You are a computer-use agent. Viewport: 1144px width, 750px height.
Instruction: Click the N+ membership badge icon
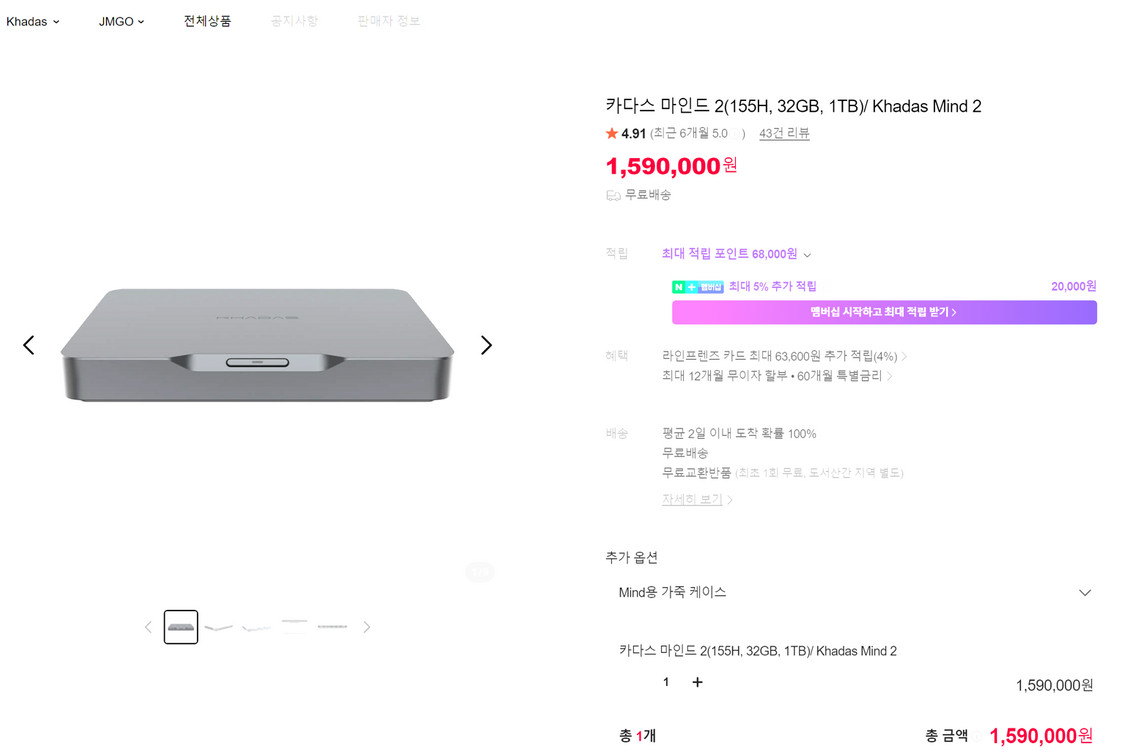(697, 287)
